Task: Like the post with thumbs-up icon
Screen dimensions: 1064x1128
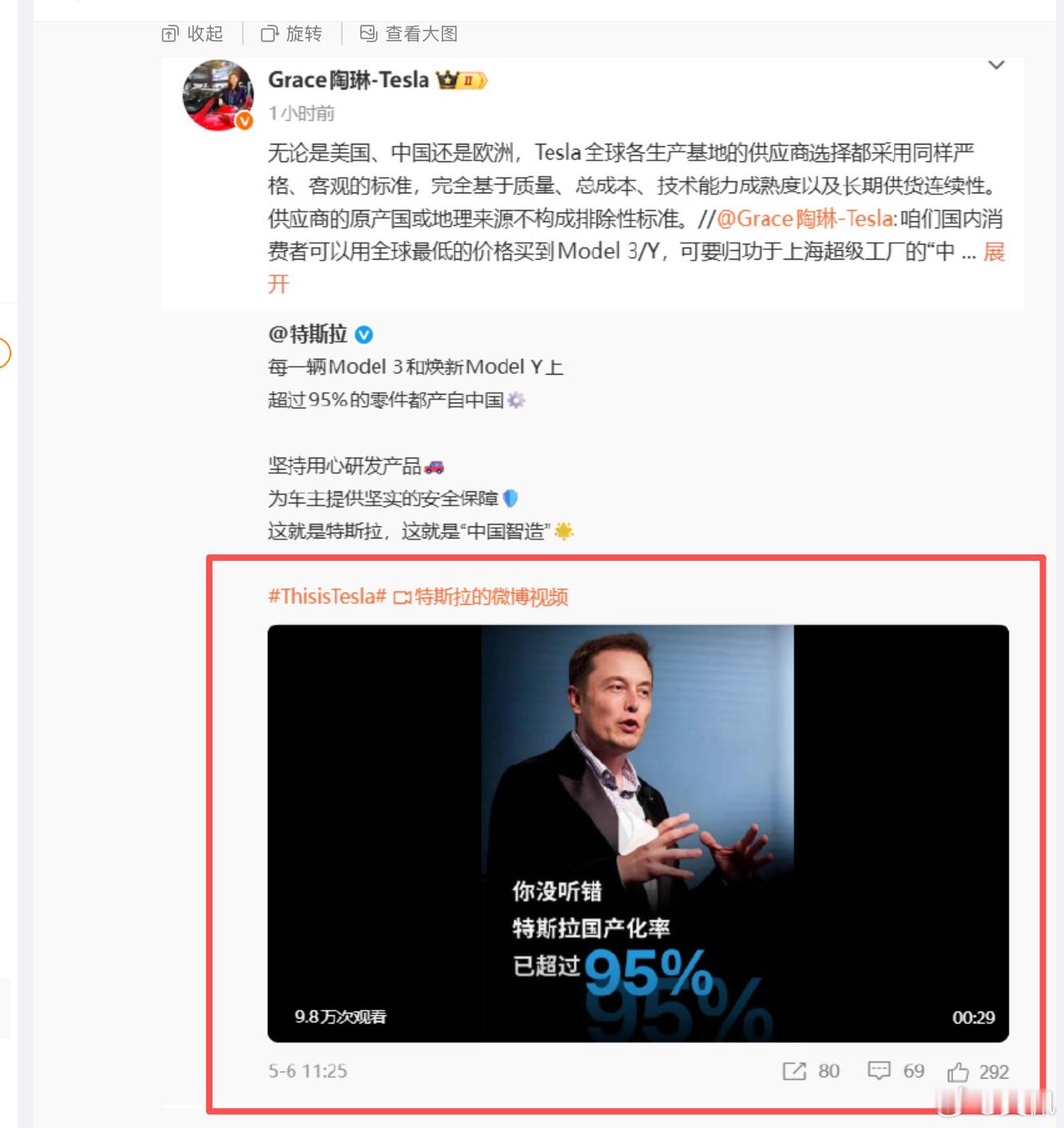Action: pyautogui.click(x=958, y=1072)
